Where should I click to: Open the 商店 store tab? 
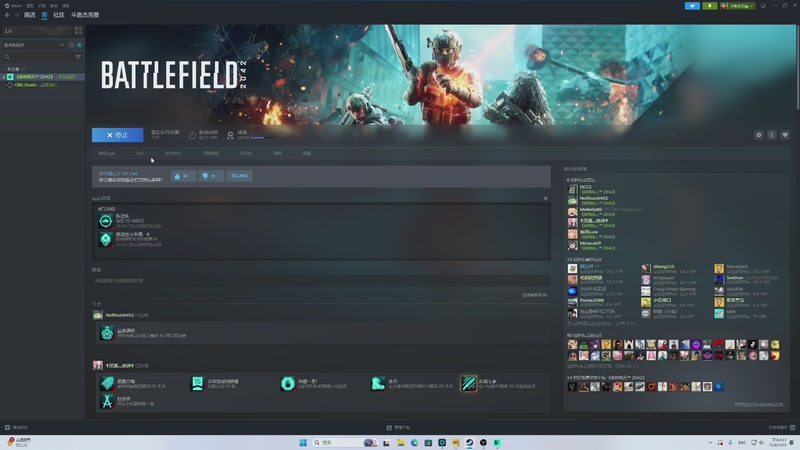coord(30,15)
